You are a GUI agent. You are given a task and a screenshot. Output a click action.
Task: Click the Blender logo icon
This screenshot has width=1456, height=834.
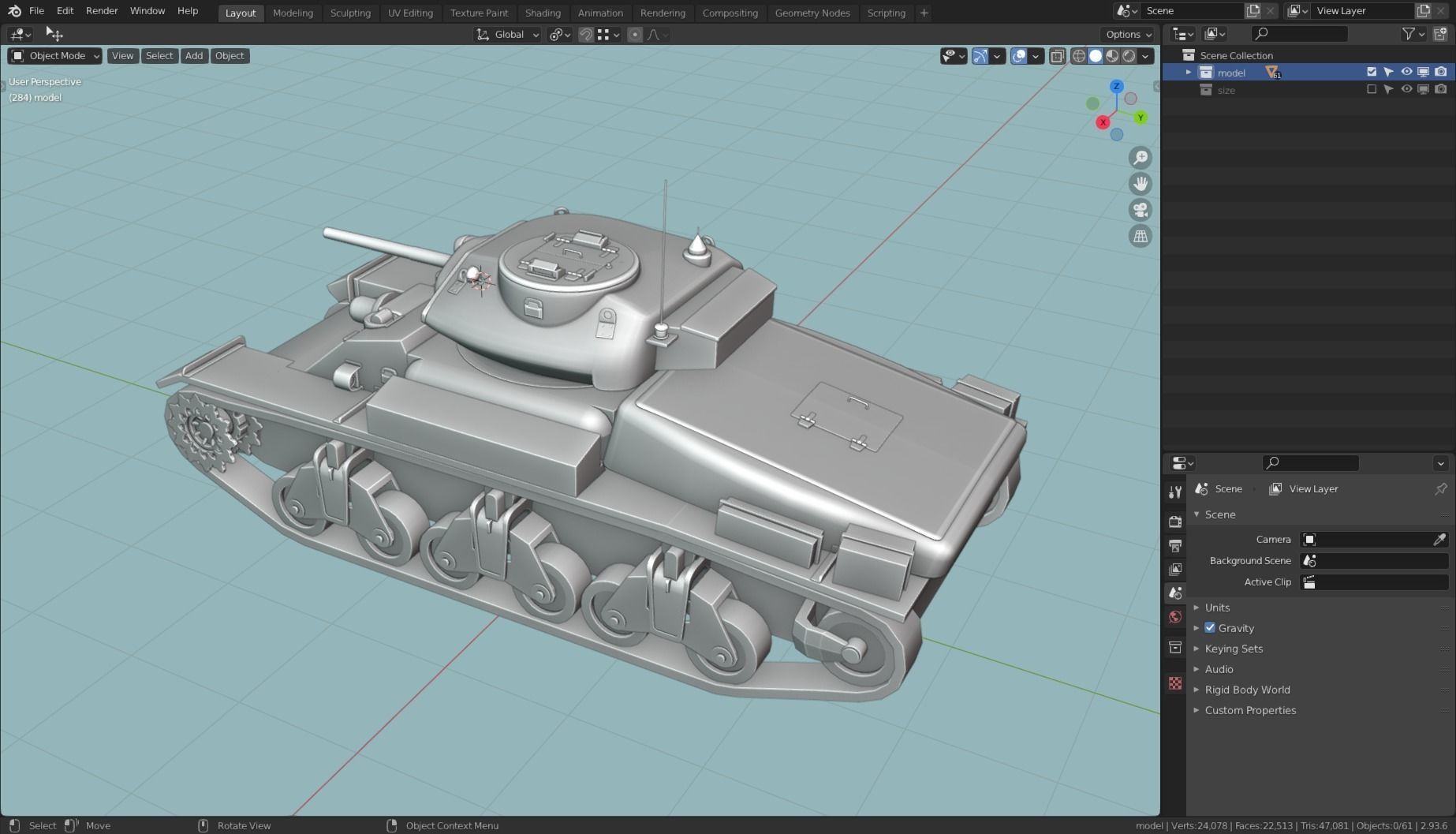(14, 11)
